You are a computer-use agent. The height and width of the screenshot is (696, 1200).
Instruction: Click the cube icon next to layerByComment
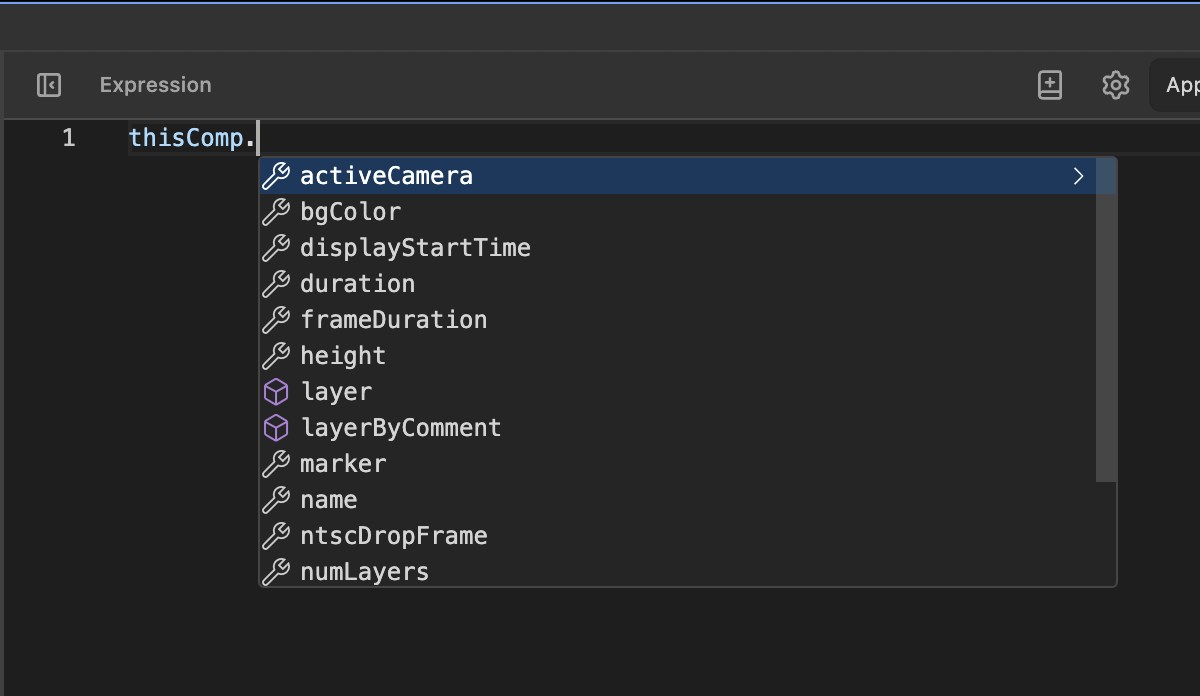tap(277, 427)
